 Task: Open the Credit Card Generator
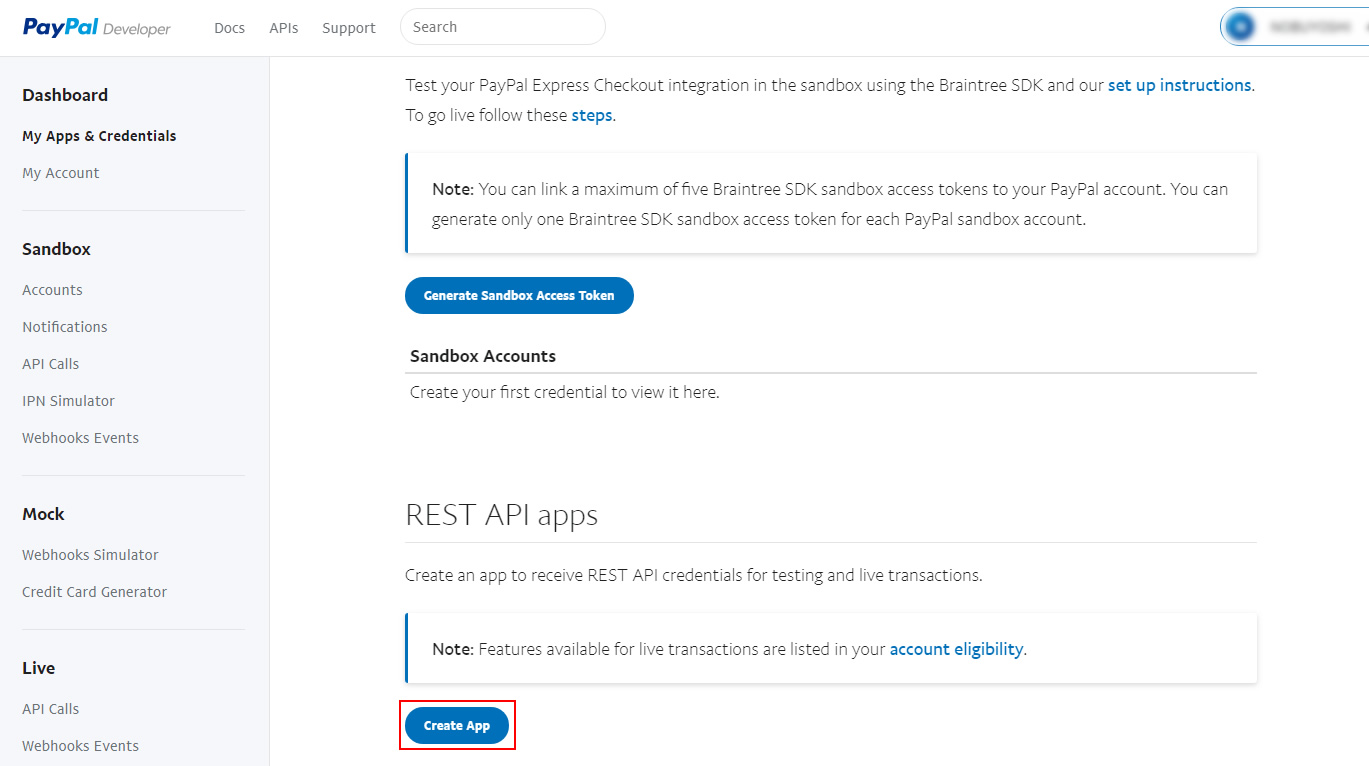(x=95, y=592)
